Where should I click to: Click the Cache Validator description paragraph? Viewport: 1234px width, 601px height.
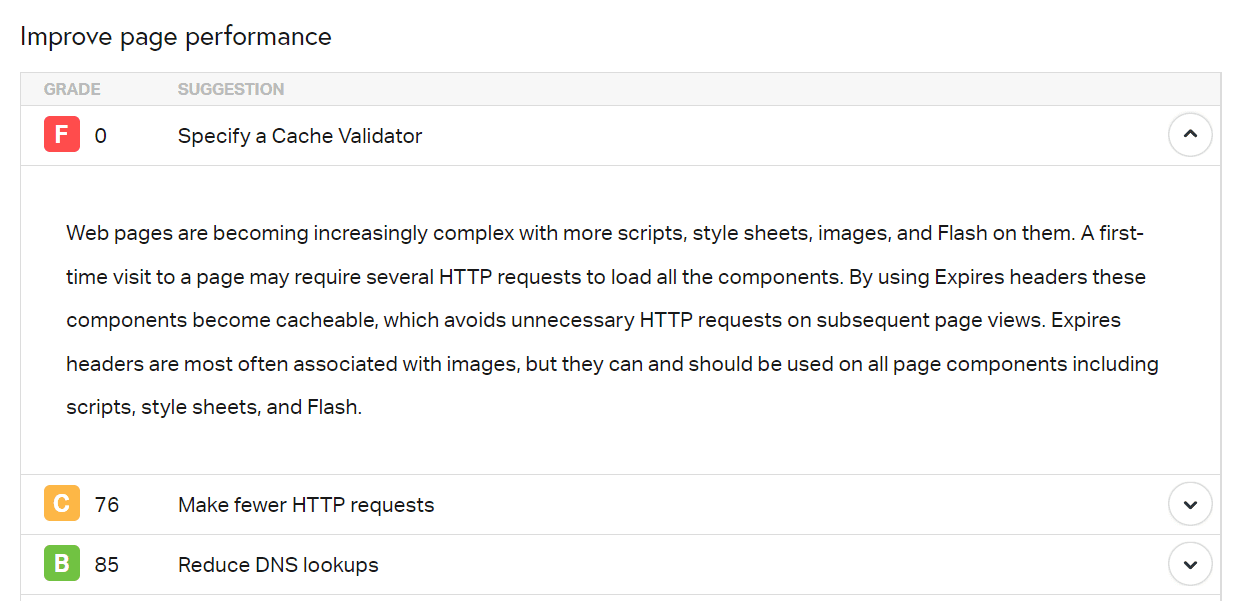[x=612, y=320]
